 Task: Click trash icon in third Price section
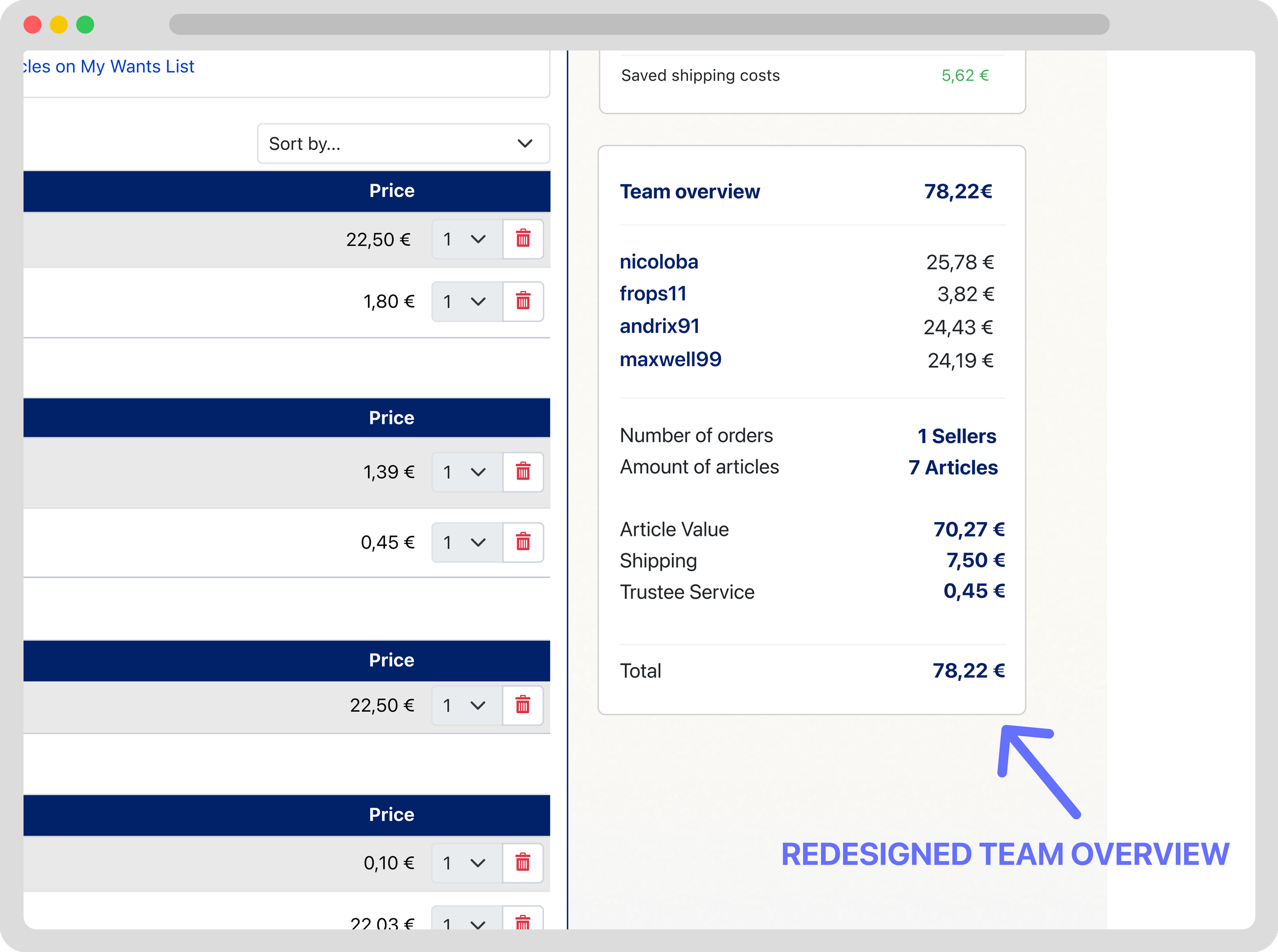522,706
